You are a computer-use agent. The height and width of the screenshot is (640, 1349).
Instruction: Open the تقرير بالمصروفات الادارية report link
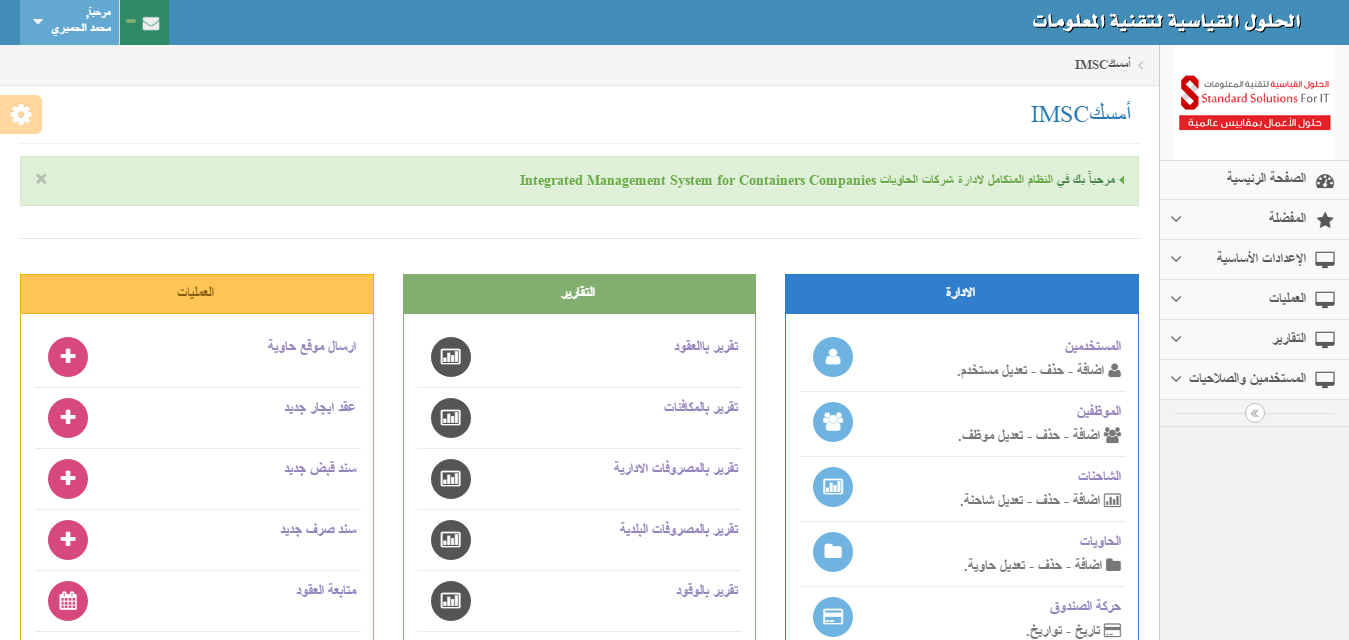pos(676,469)
